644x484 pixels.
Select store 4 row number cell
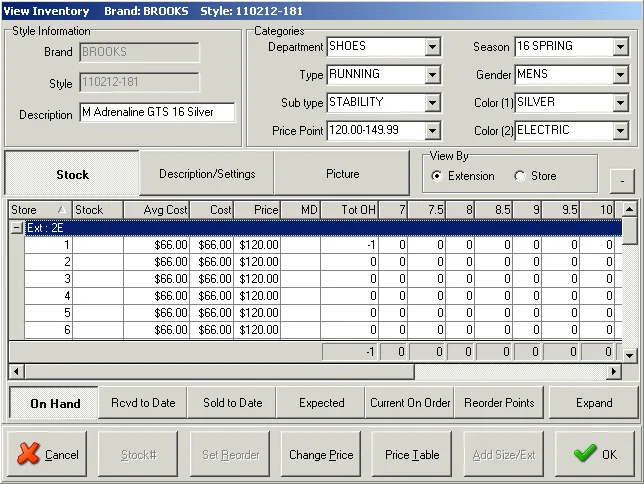[x=48, y=296]
